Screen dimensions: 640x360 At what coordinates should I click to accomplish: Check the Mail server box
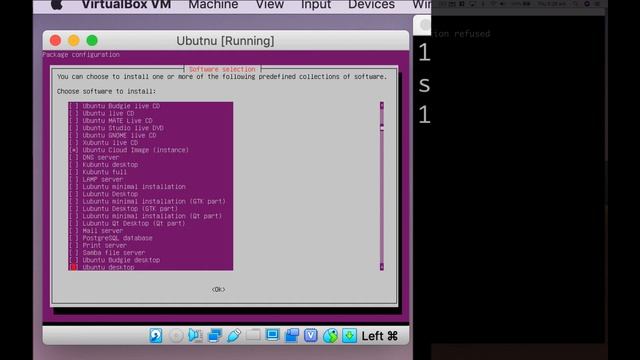(x=74, y=231)
